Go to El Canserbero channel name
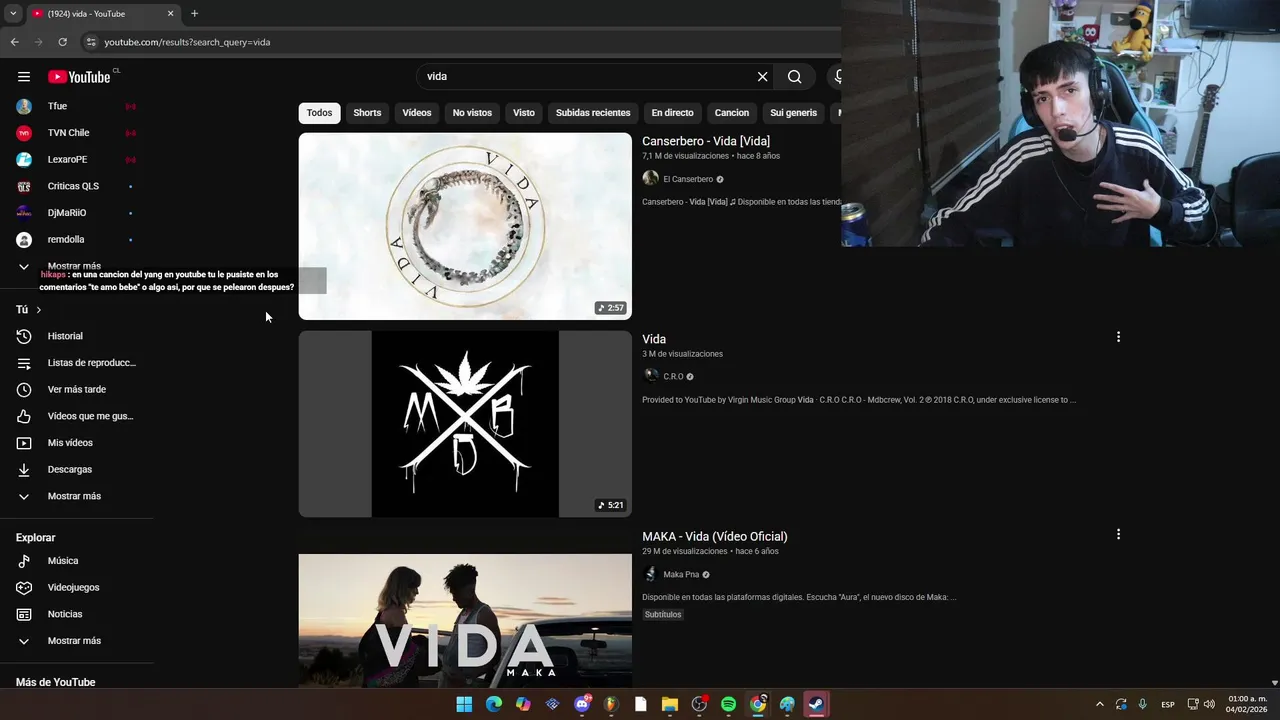The height and width of the screenshot is (720, 1280). tap(688, 179)
